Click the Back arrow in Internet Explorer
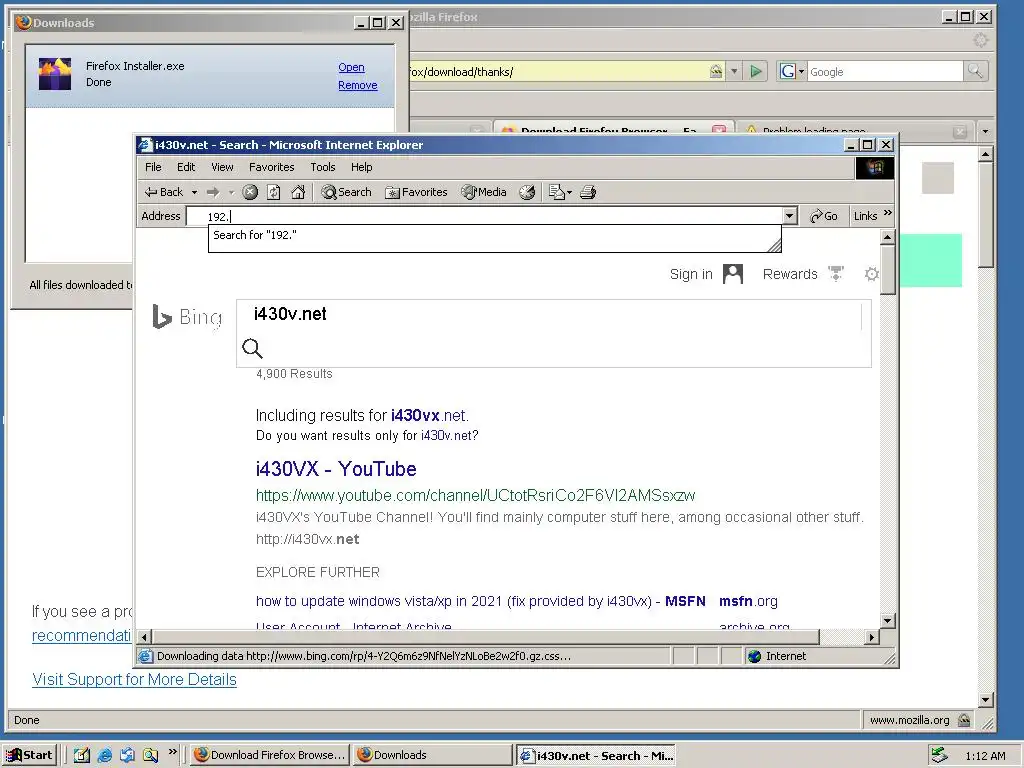Image resolution: width=1024 pixels, height=768 pixels. [x=164, y=192]
